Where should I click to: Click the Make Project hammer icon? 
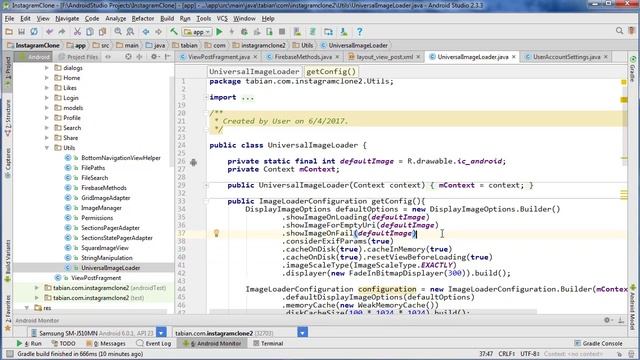pos(174,32)
